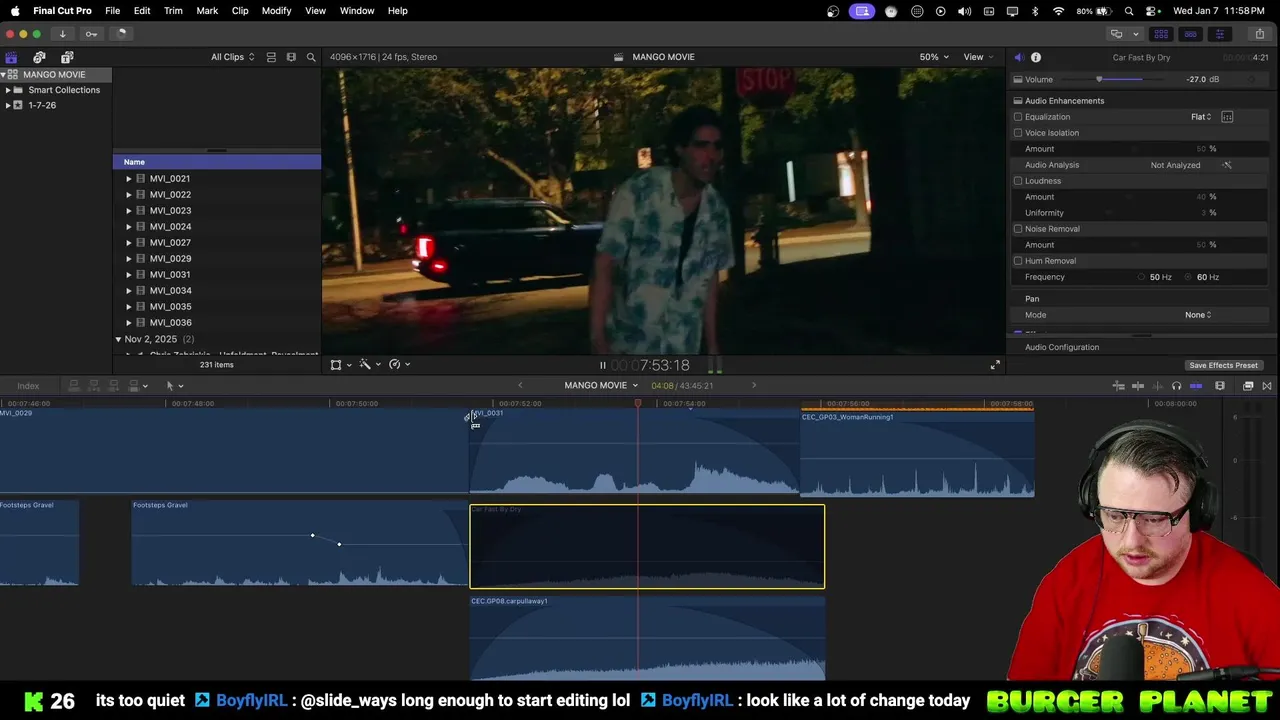Select the 60 Hz frequency radio button
This screenshot has height=720, width=1280.
click(1189, 277)
